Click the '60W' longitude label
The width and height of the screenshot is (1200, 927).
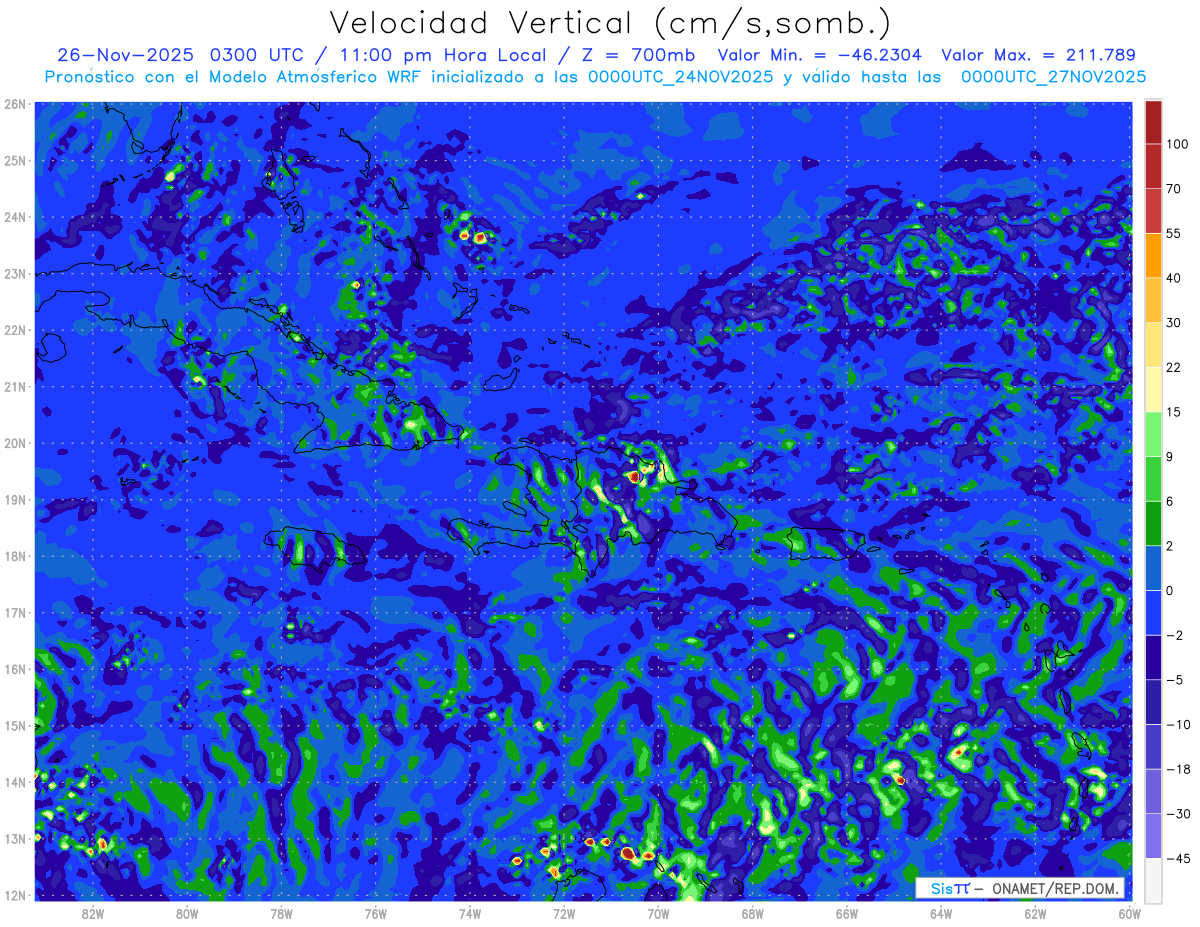tap(1129, 913)
